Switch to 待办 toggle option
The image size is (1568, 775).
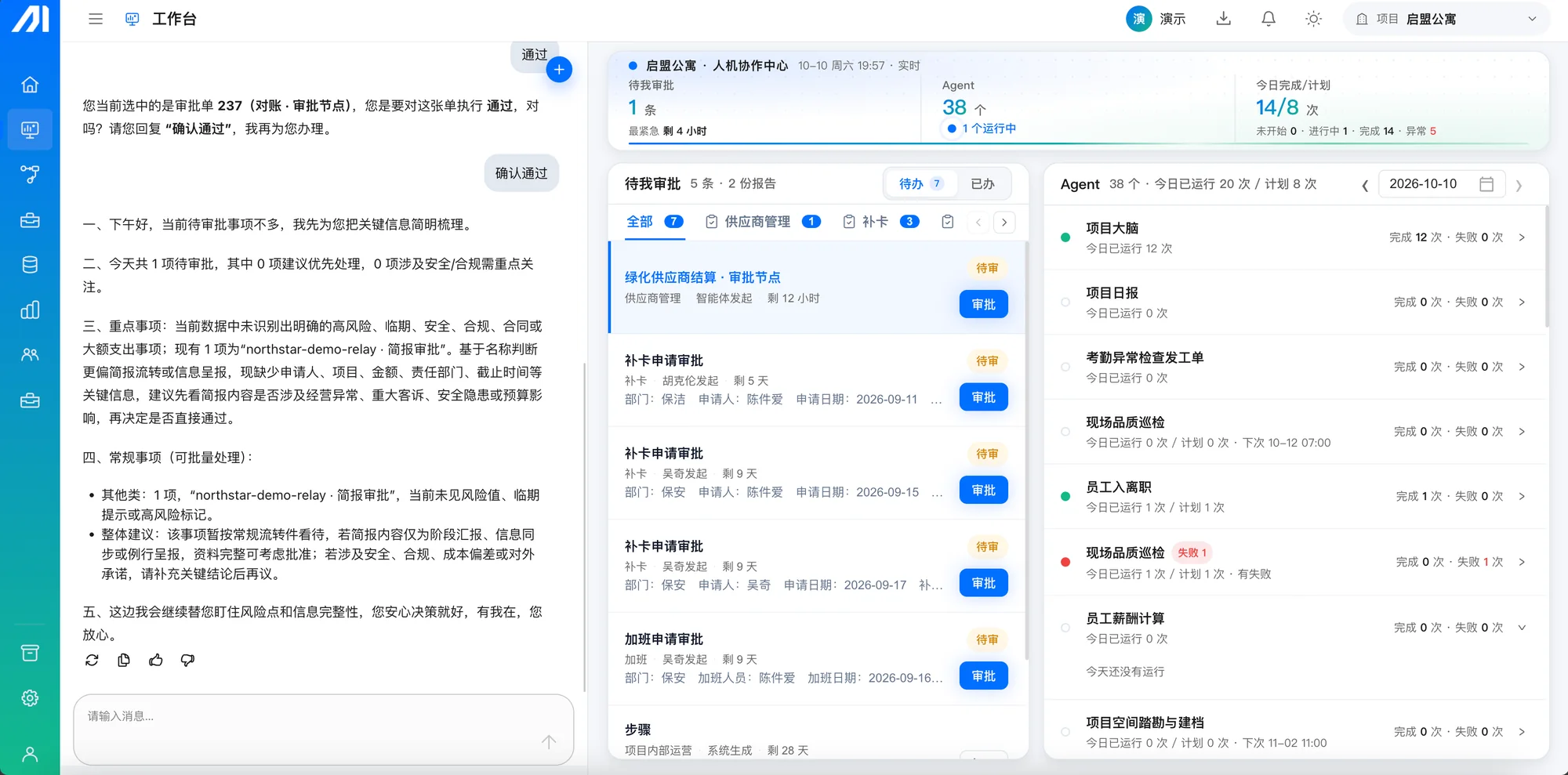921,183
